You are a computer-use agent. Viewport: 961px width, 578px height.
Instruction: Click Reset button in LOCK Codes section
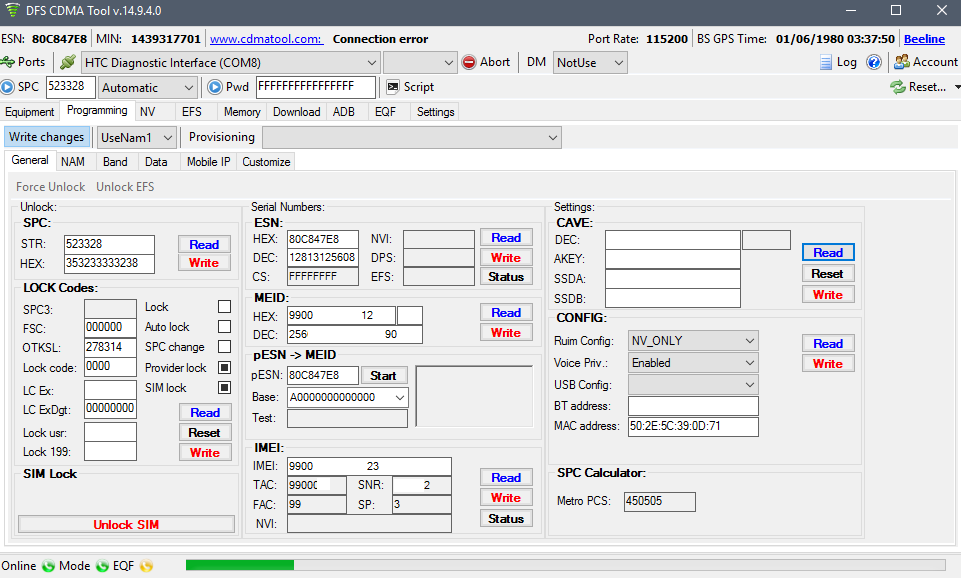click(x=205, y=433)
